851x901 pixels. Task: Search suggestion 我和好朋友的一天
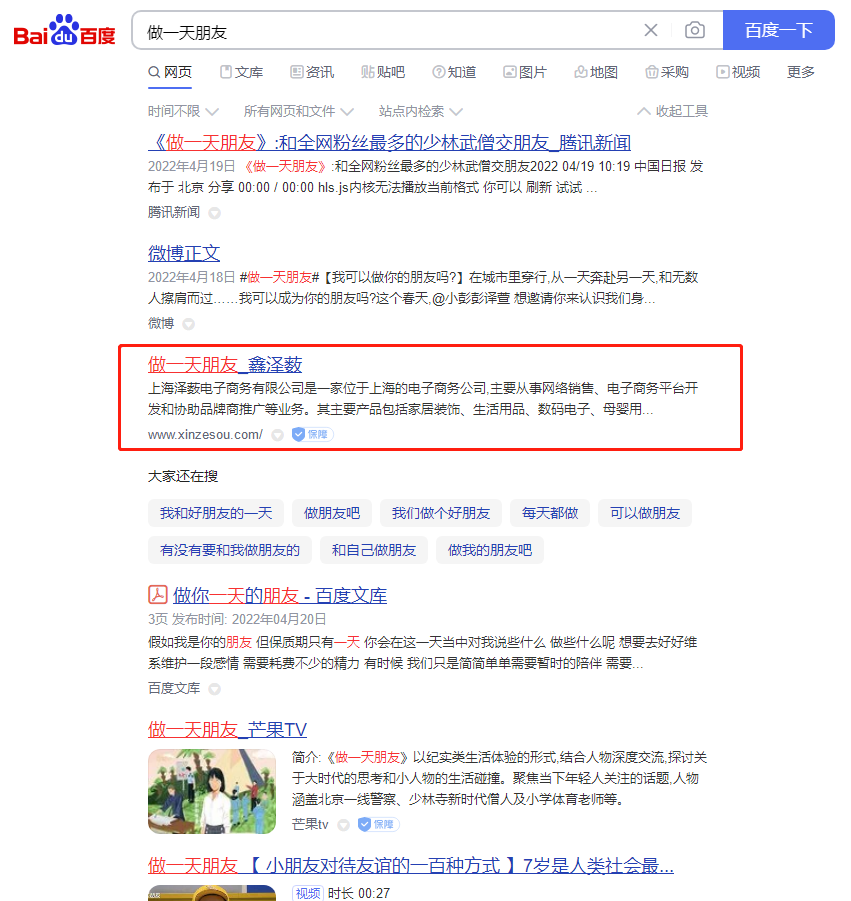[x=215, y=513]
